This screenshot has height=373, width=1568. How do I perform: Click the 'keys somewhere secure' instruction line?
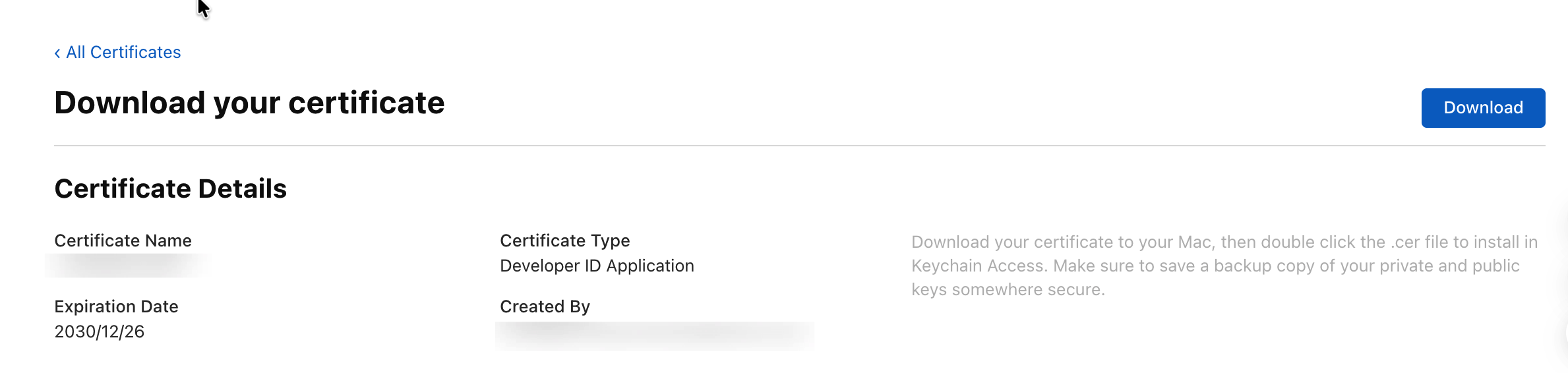coord(1007,289)
